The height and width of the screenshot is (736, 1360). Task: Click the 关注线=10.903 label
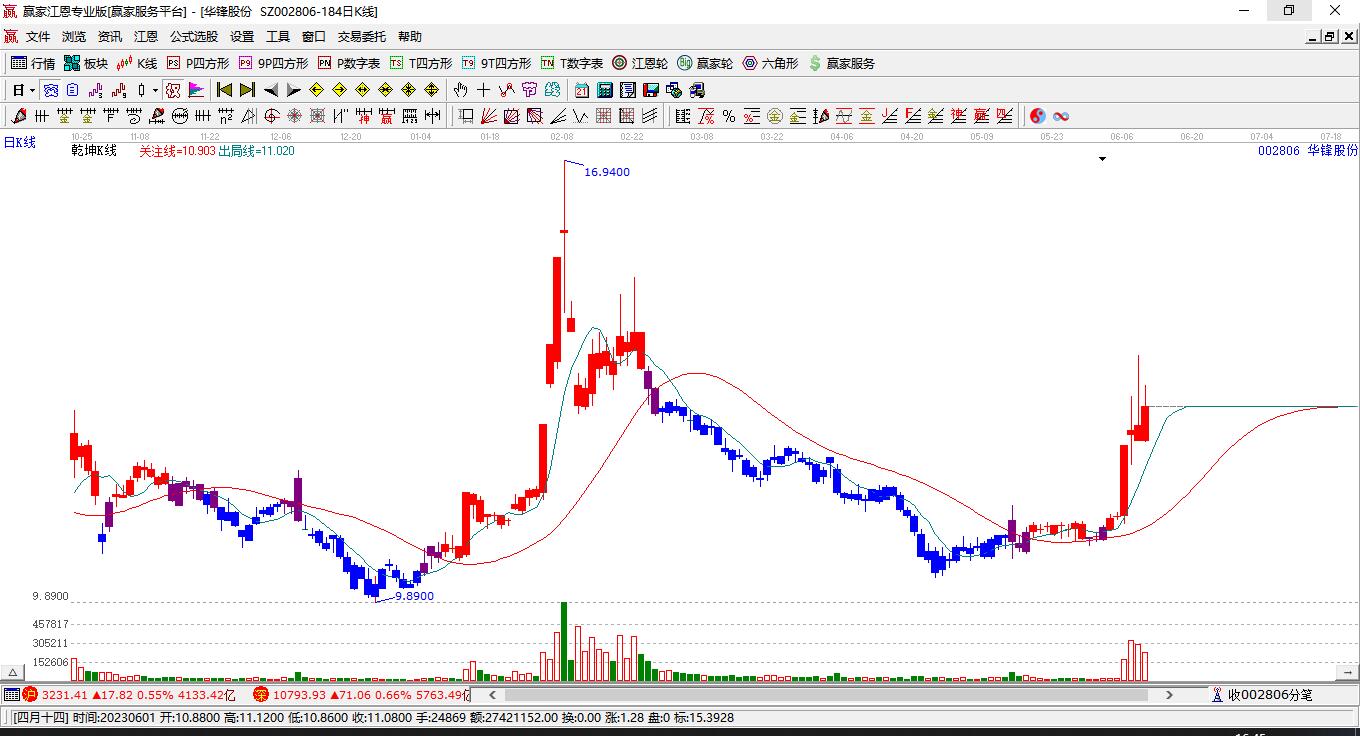(x=177, y=151)
